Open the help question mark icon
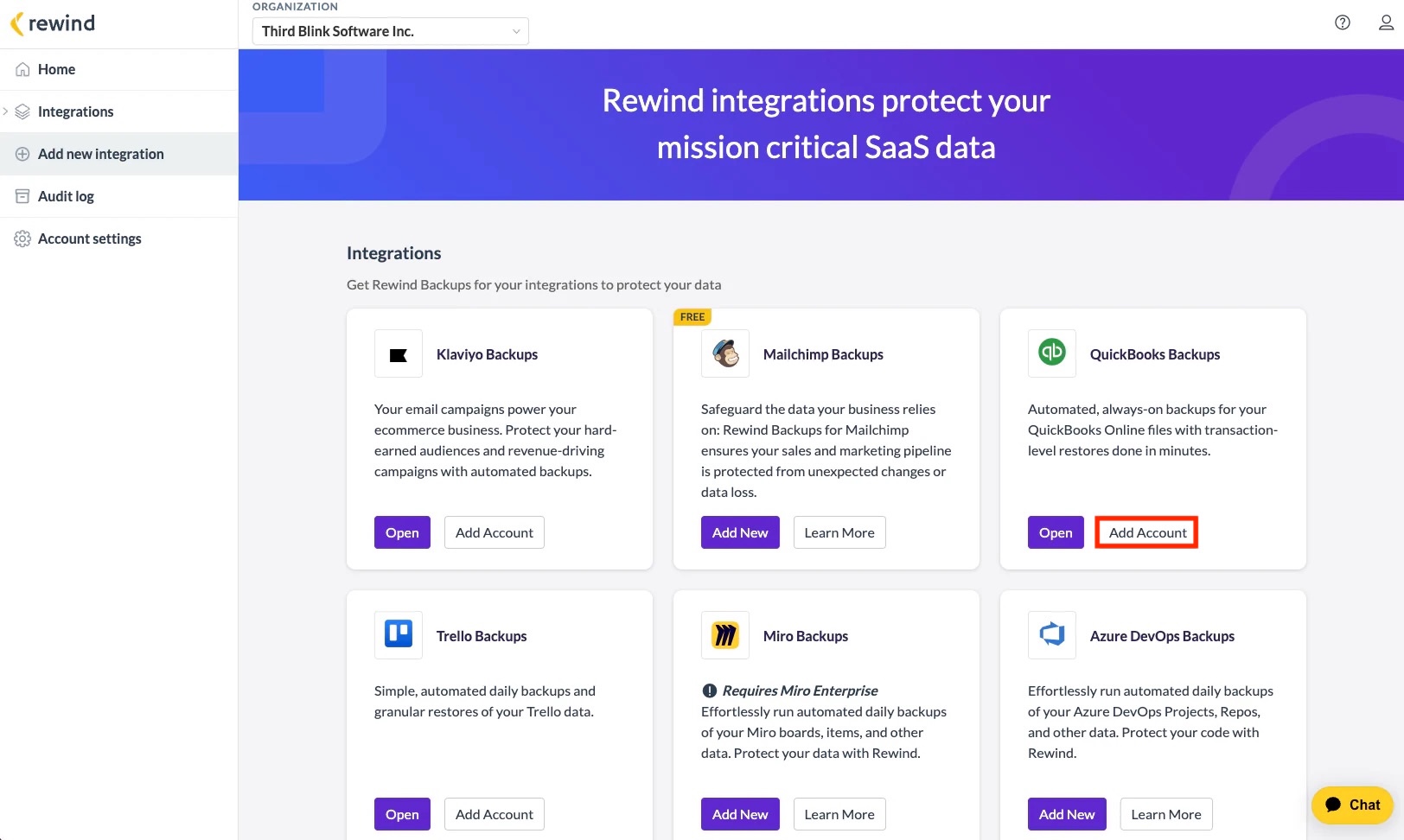Image resolution: width=1404 pixels, height=840 pixels. tap(1342, 22)
